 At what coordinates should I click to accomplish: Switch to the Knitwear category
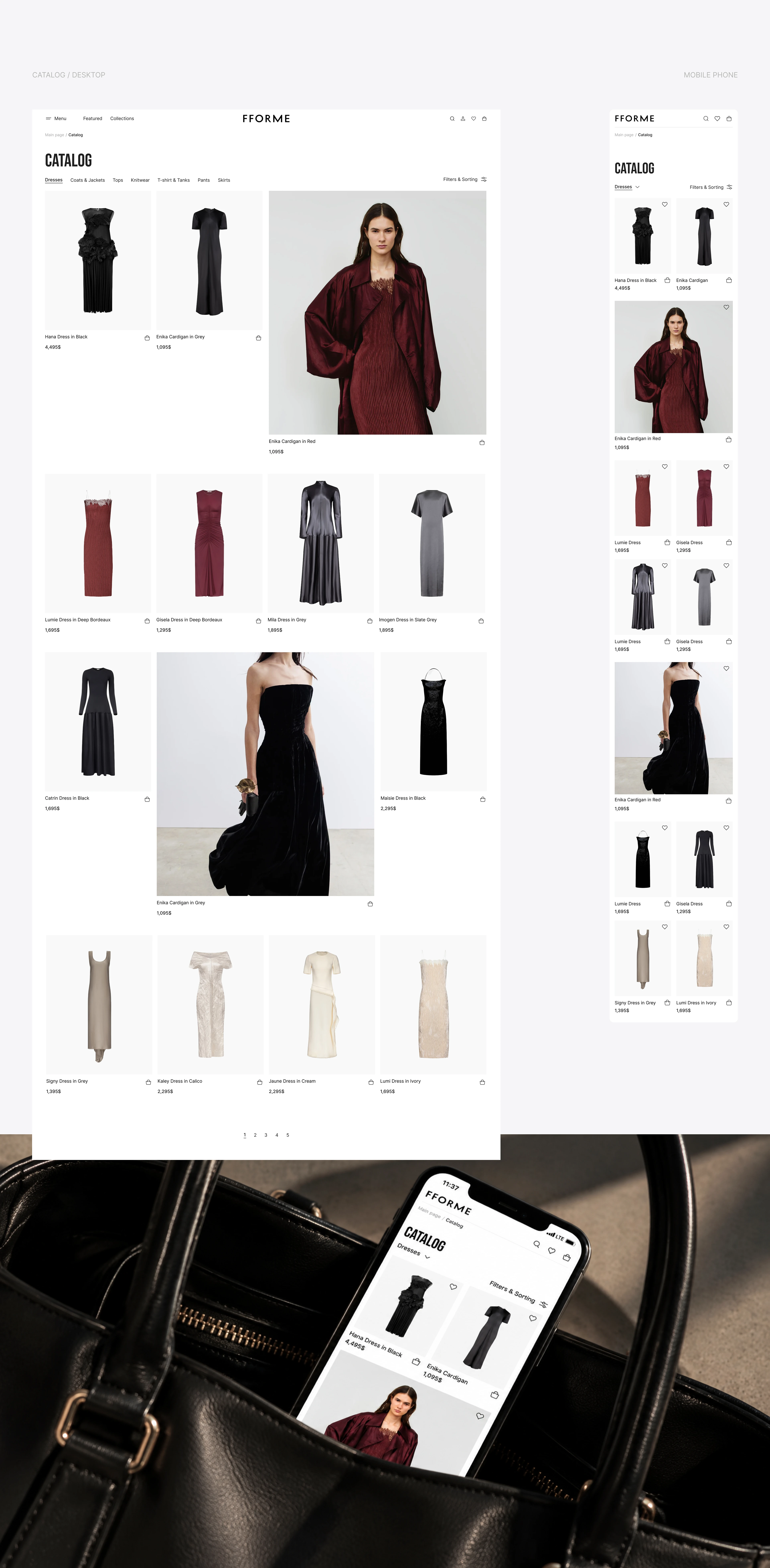(140, 180)
